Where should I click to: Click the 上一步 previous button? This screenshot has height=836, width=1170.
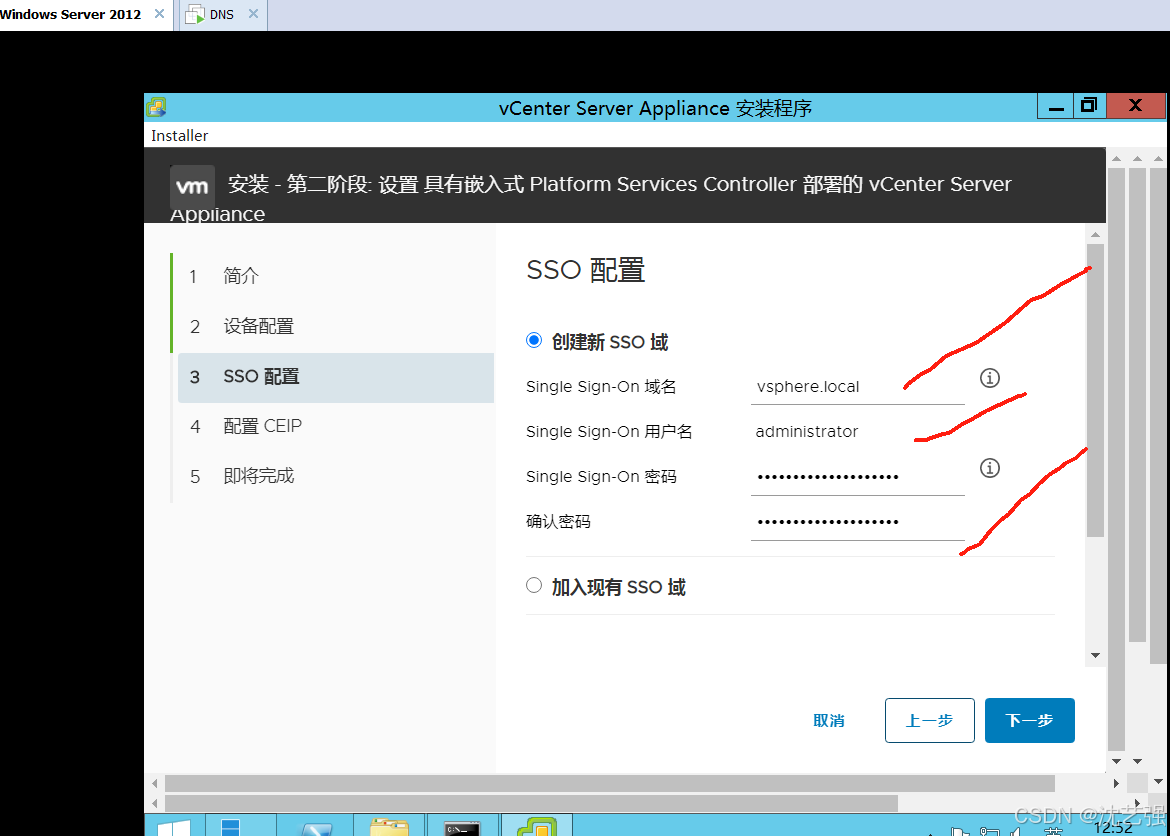[x=930, y=720]
